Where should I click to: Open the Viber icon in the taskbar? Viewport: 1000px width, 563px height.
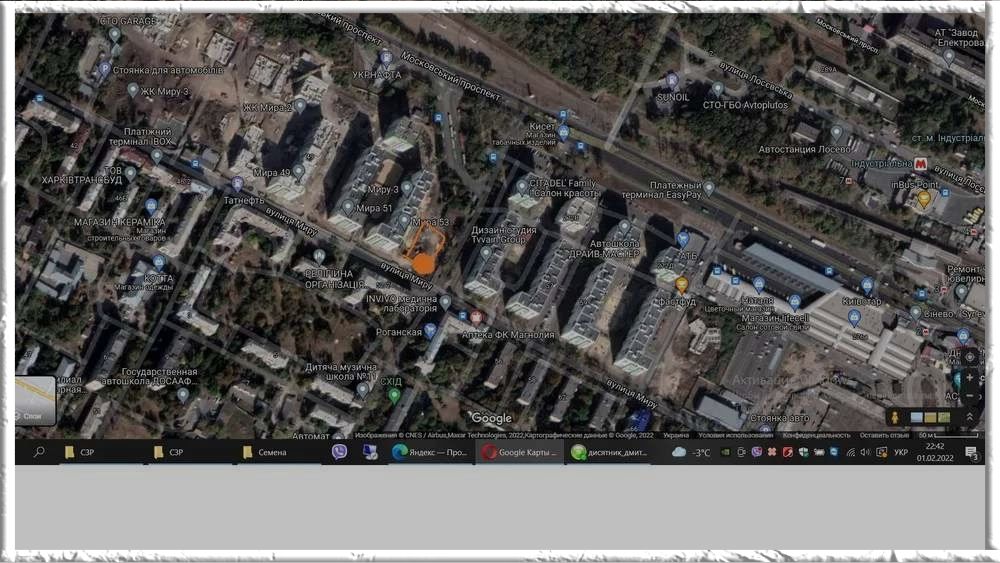click(x=340, y=452)
